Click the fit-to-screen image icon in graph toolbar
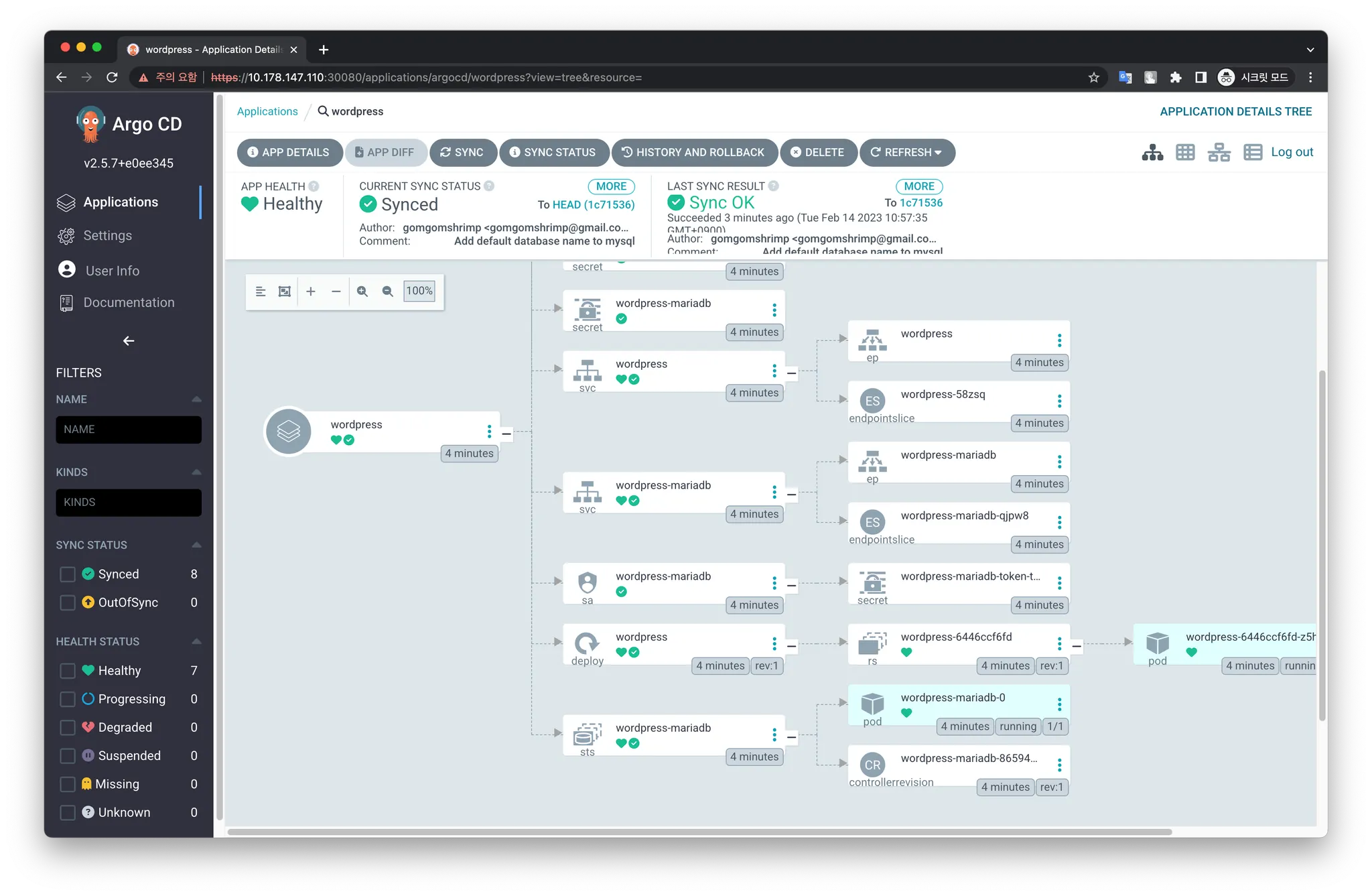The width and height of the screenshot is (1372, 896). click(x=285, y=292)
